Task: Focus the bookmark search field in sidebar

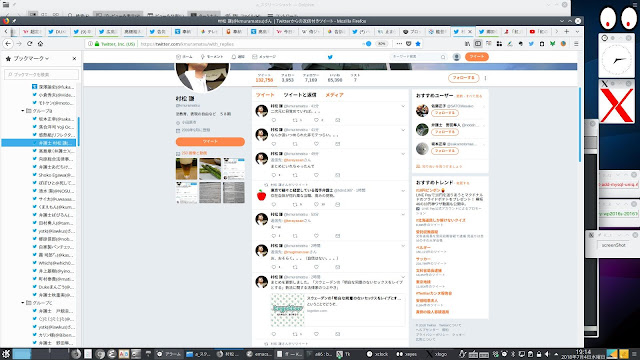Action: [42, 75]
